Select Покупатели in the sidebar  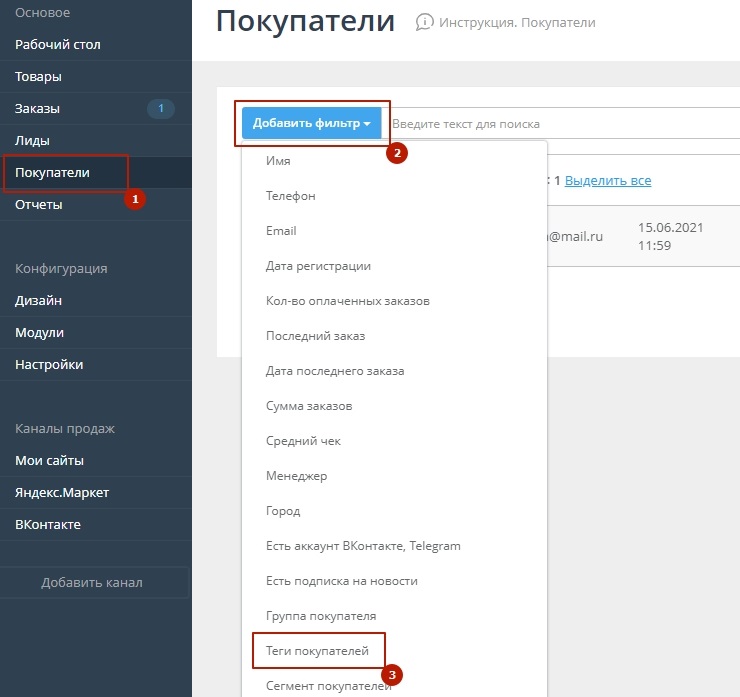click(52, 172)
